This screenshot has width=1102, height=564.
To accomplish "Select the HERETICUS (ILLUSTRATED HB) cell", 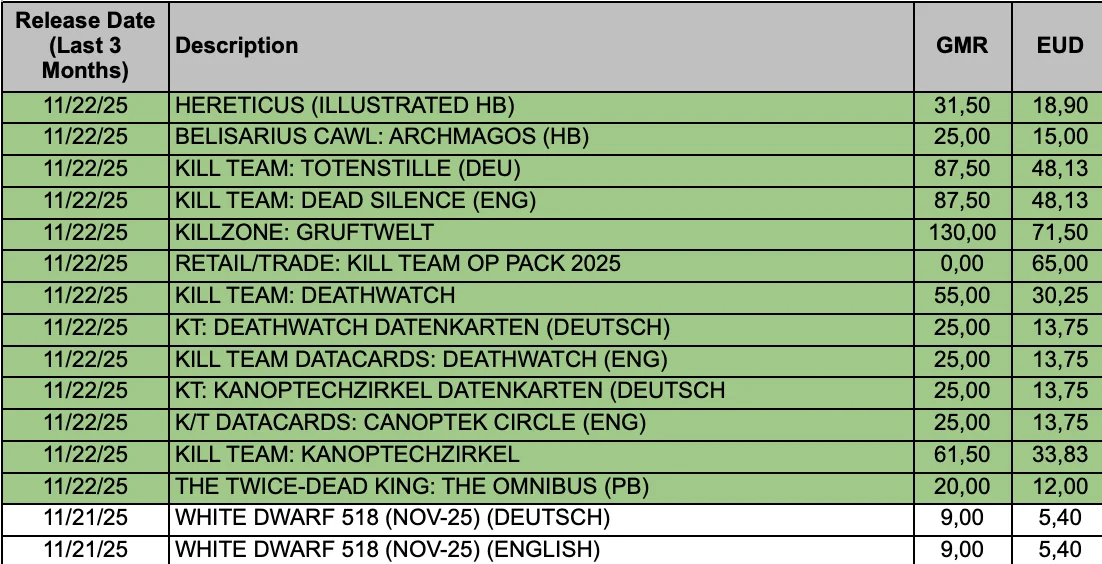I will point(541,108).
